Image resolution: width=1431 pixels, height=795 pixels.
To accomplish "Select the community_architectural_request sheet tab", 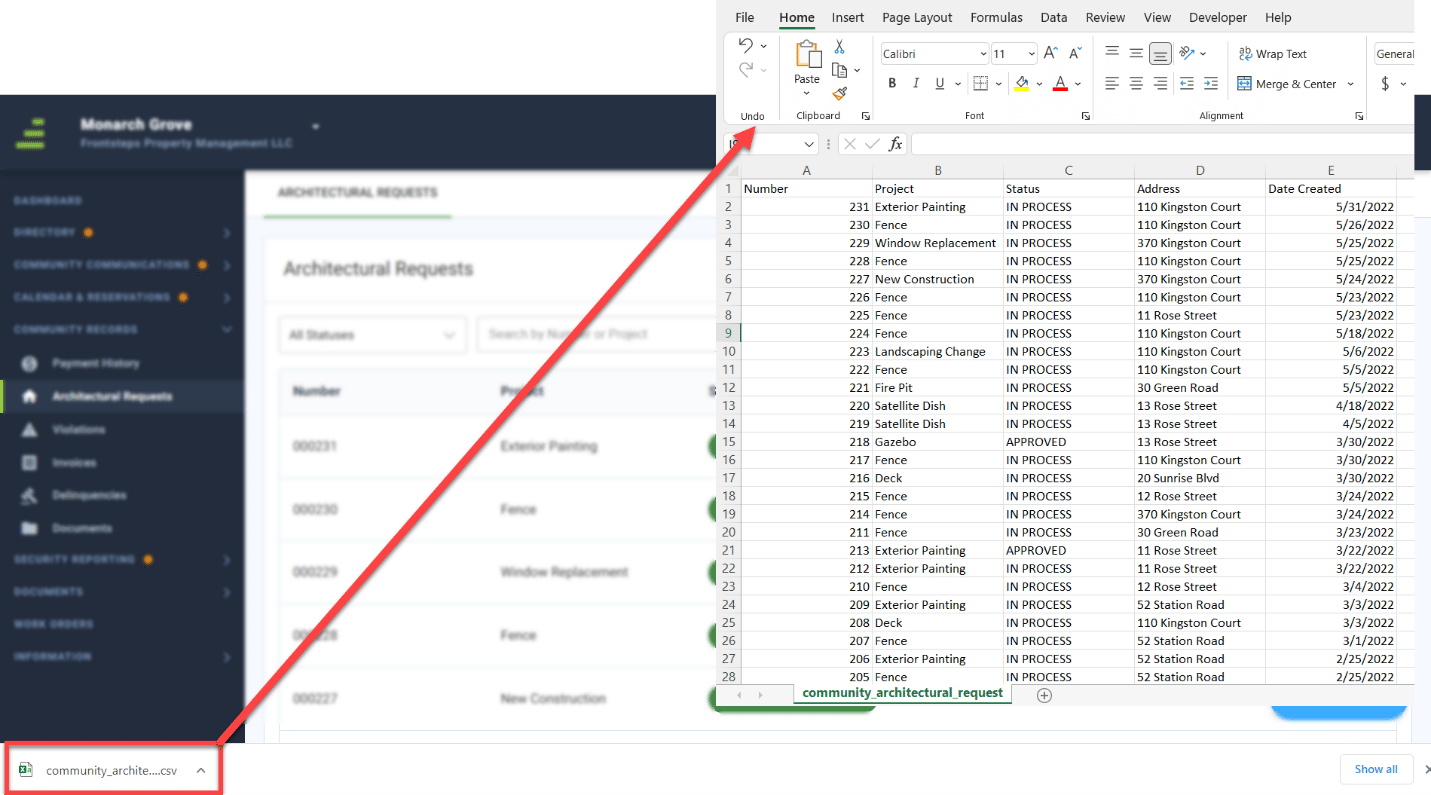I will [x=902, y=693].
